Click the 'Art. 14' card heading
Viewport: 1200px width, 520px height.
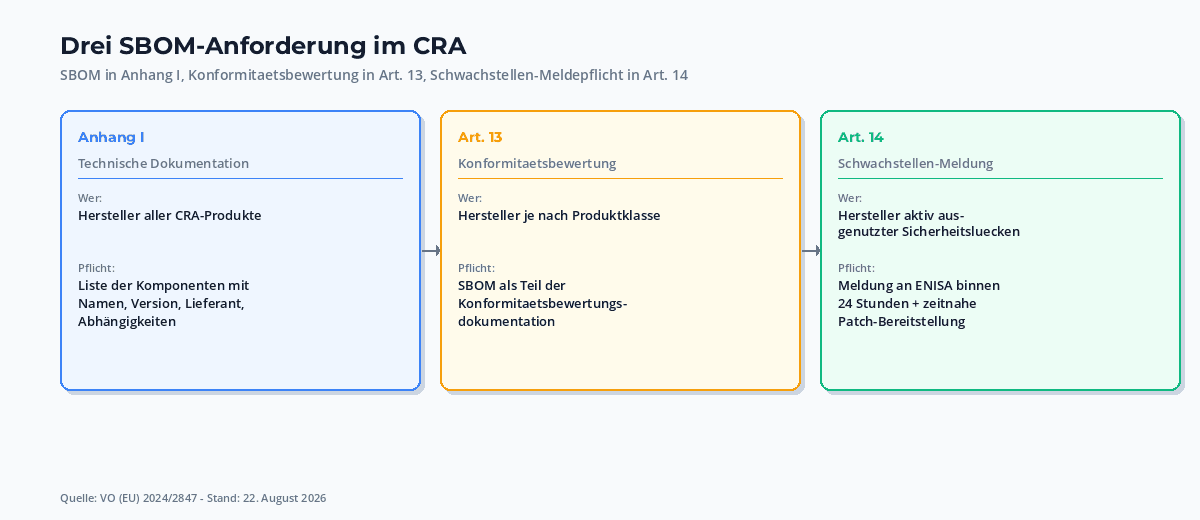(861, 137)
